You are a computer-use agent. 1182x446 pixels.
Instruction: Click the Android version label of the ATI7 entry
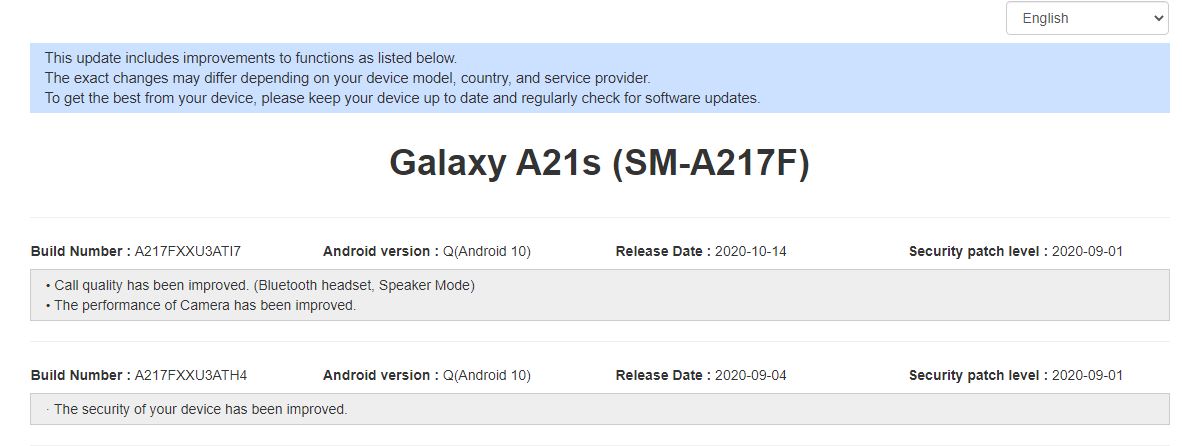coord(380,251)
